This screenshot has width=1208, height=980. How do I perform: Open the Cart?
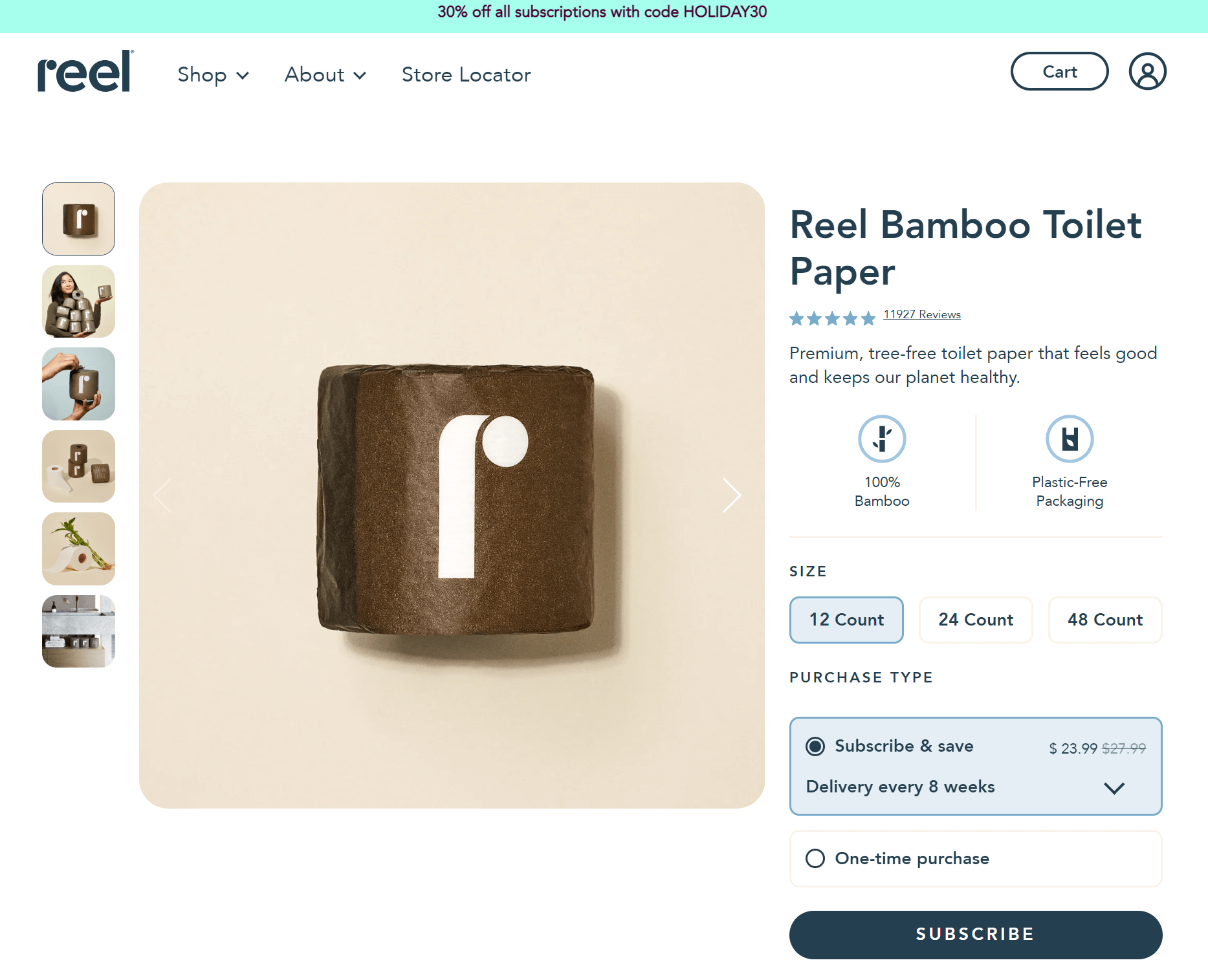(x=1059, y=71)
